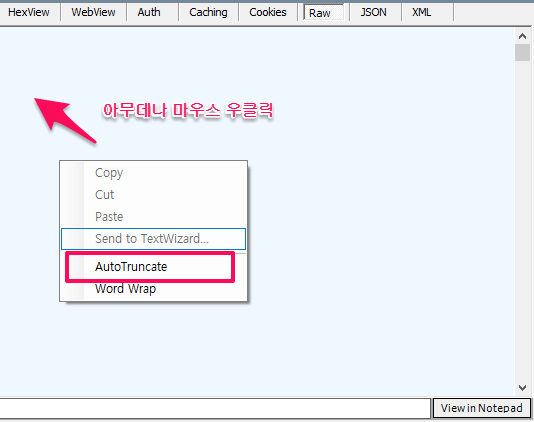
Task: Select the Raw tab
Action: [x=324, y=13]
